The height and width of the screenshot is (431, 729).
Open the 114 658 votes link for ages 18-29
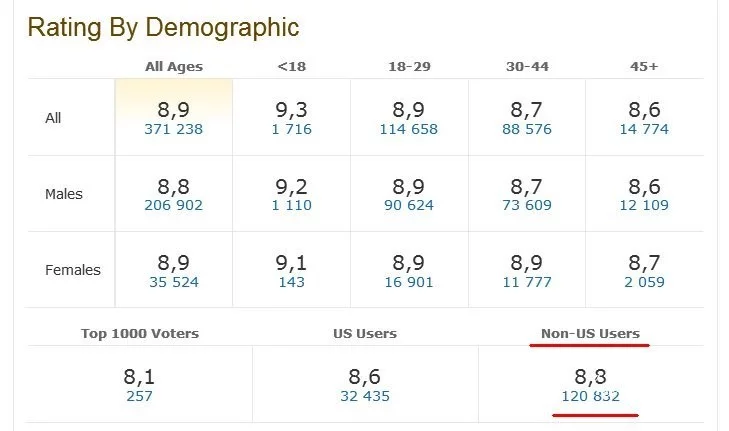point(409,129)
